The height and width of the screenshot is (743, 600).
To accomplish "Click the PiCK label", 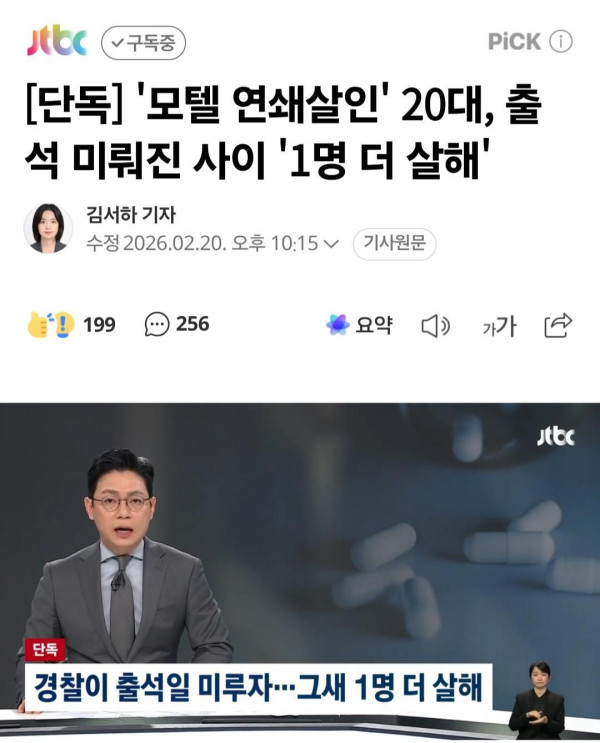I will [514, 41].
